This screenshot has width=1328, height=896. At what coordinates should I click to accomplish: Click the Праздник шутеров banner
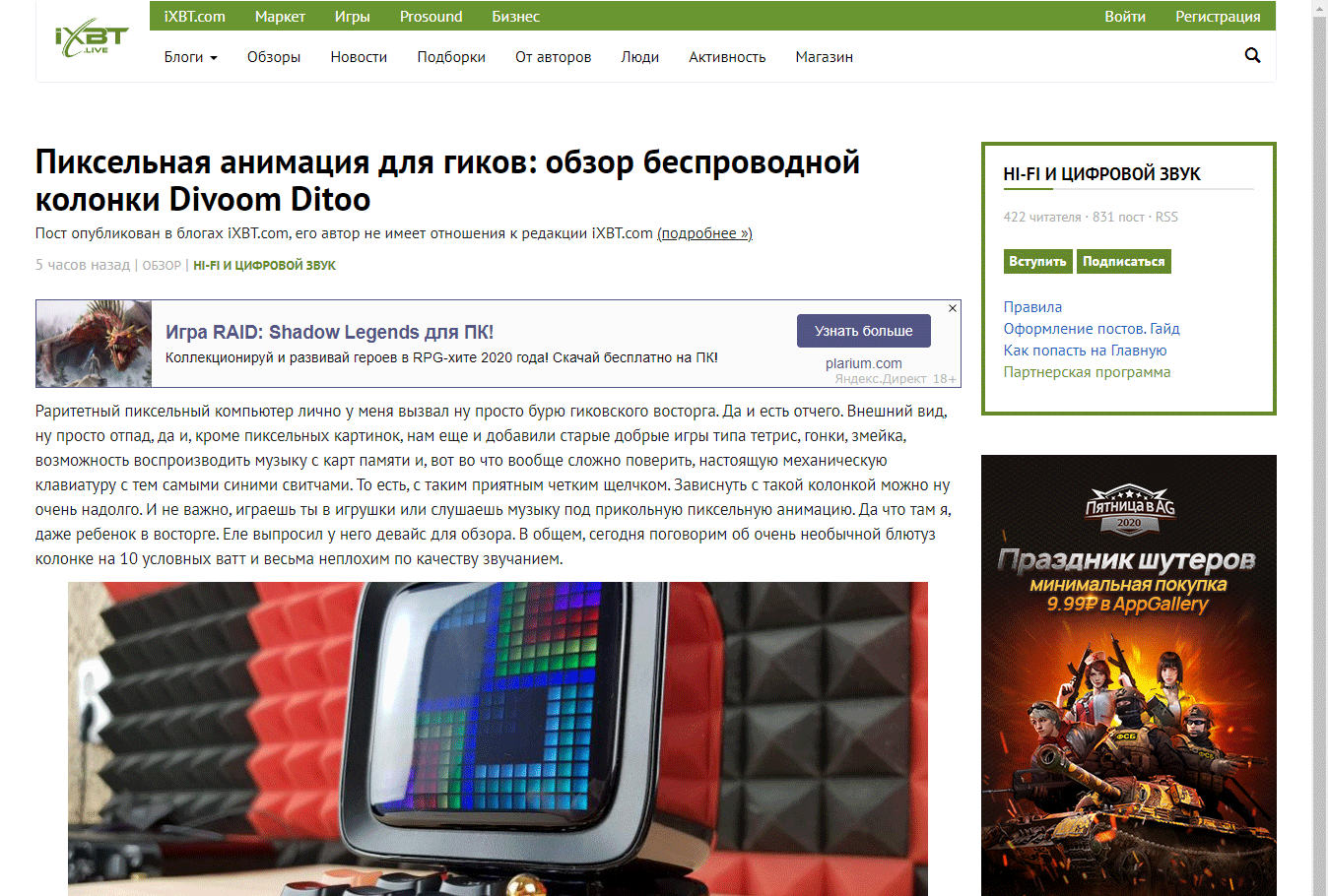point(1128,674)
